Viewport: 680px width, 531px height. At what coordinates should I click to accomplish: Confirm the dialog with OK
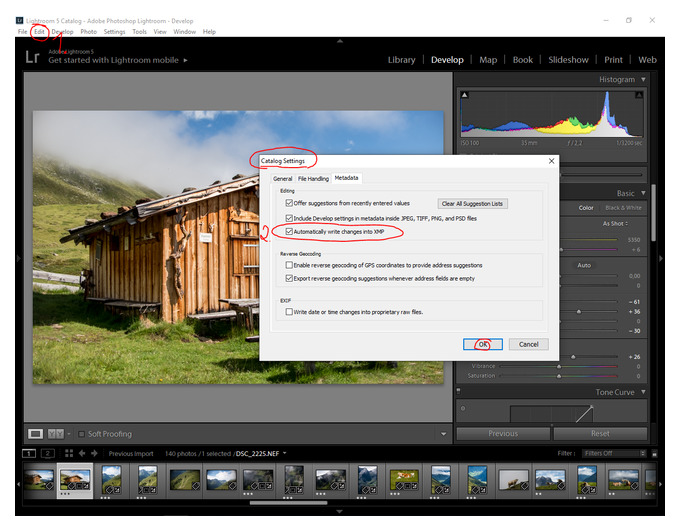483,344
